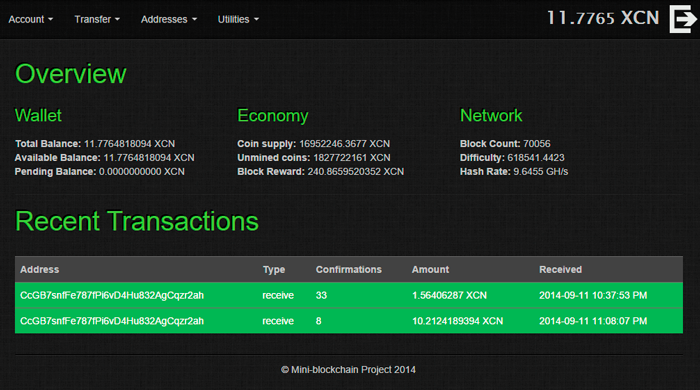Click the Network section heading
700x390 pixels.
[491, 116]
